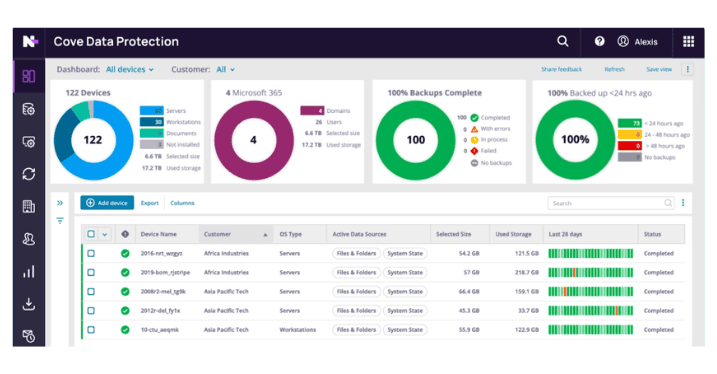Select the dashboard icon in sidebar

29,76
